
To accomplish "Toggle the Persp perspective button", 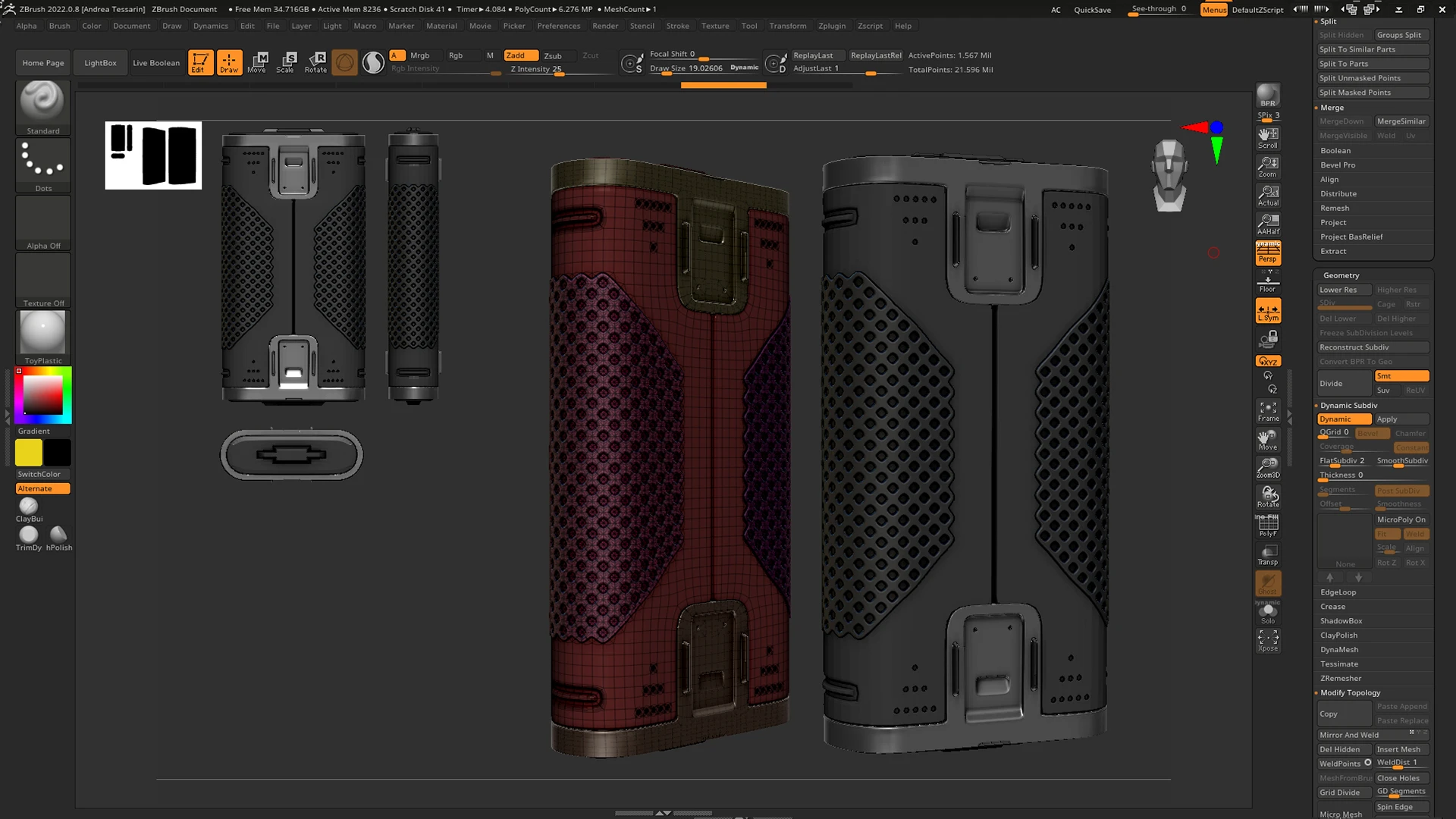I will (1268, 253).
